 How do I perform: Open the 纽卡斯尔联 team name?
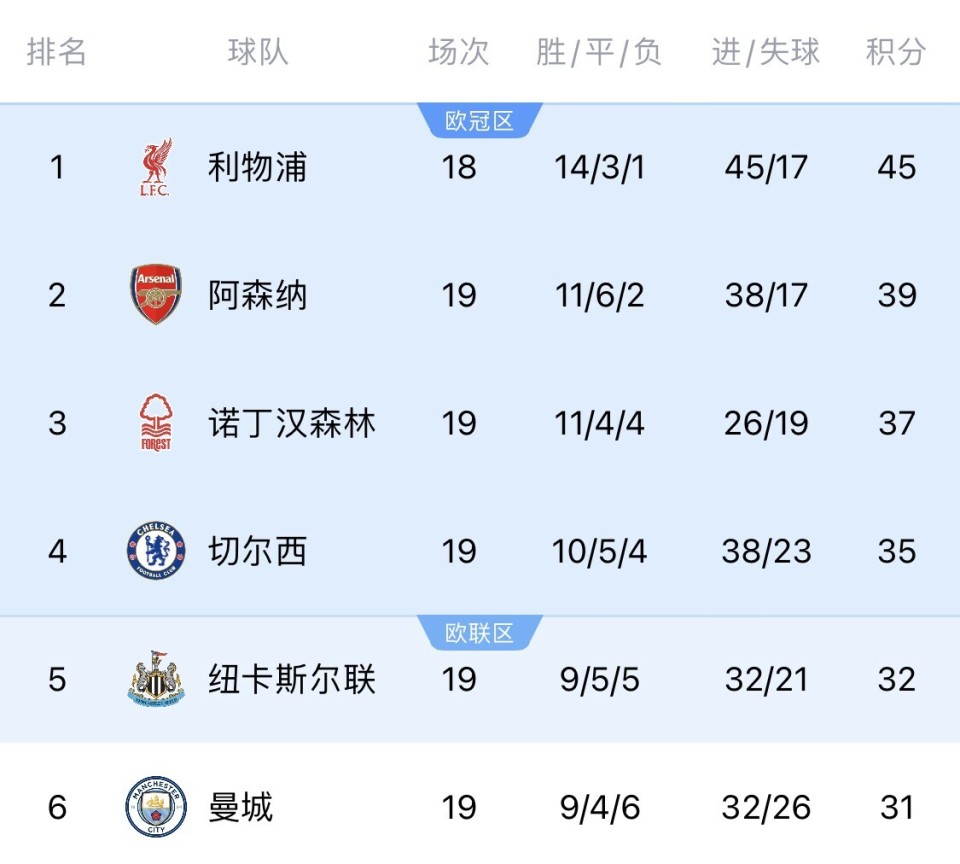pyautogui.click(x=291, y=679)
